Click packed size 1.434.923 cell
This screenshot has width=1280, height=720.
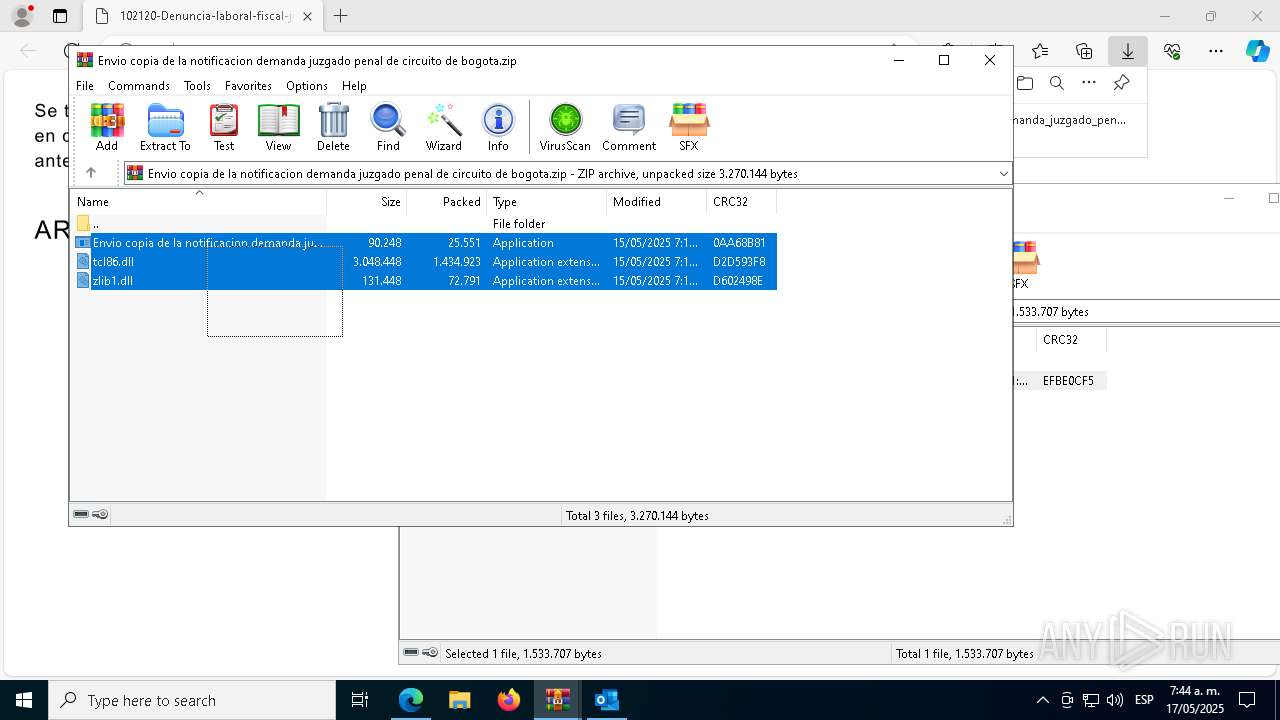click(x=457, y=262)
